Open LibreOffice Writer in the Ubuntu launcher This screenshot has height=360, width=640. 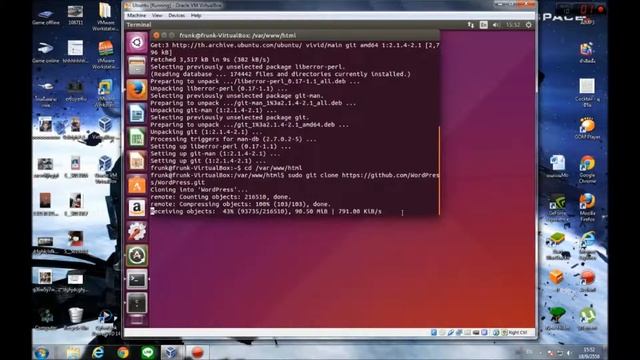[137, 113]
